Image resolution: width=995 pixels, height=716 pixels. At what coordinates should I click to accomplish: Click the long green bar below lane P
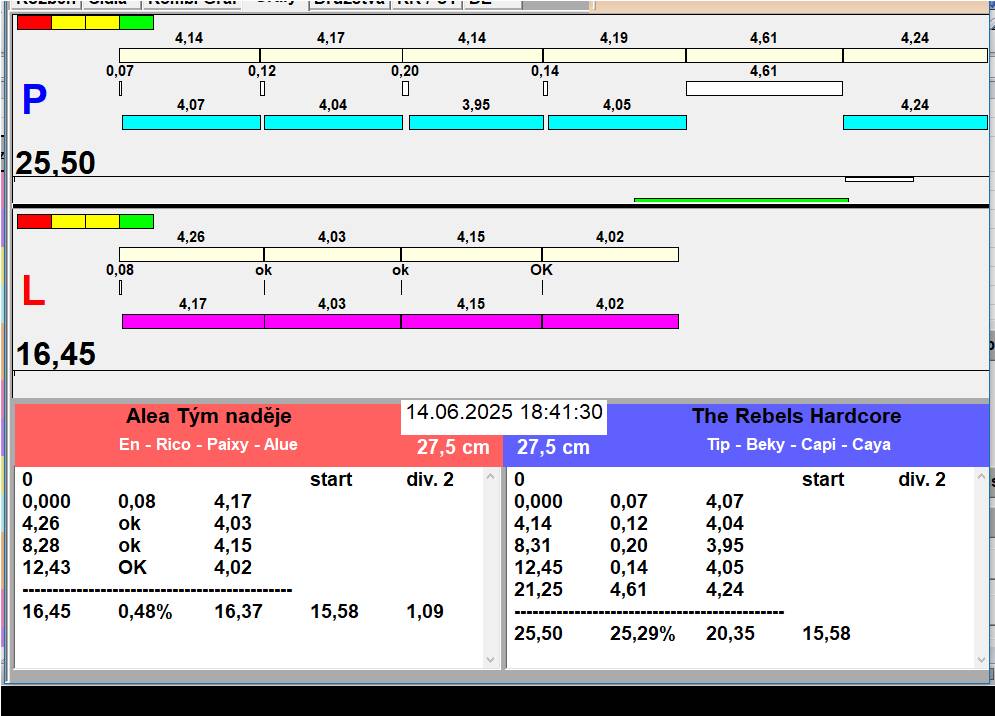coord(741,200)
